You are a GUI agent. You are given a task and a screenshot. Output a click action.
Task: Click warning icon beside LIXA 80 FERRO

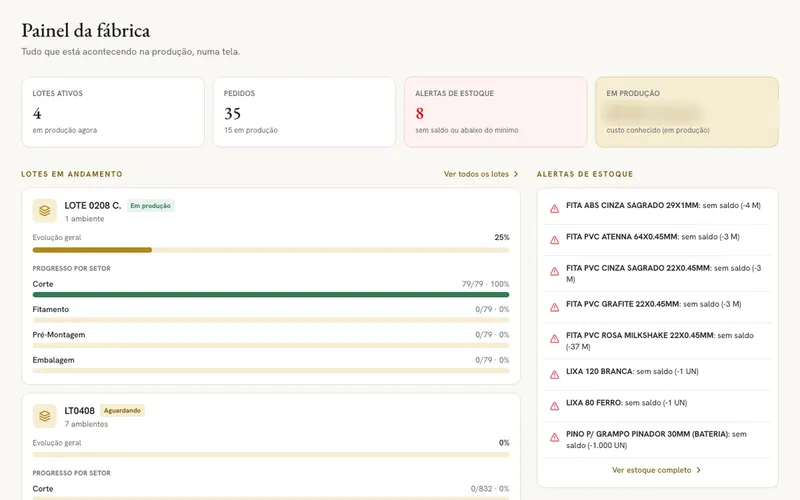point(554,406)
